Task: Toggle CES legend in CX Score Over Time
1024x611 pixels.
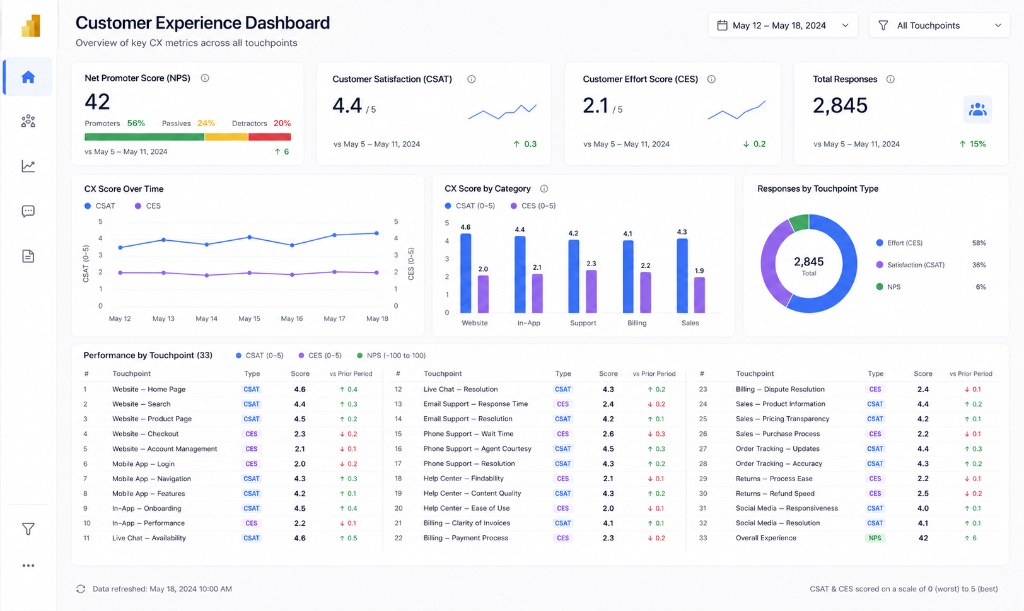Action: 148,206
